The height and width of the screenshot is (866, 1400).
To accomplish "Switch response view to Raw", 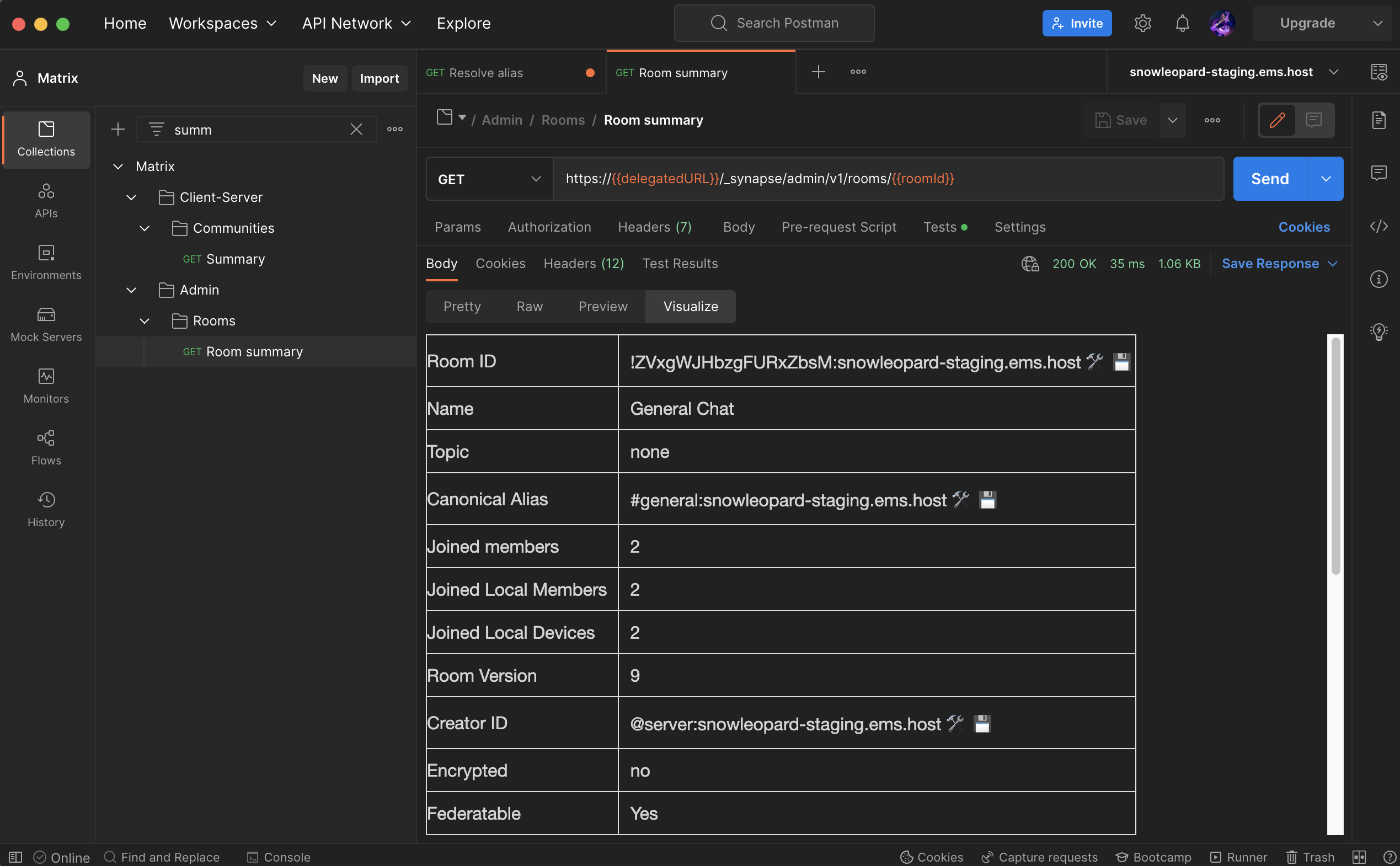I will click(x=530, y=307).
